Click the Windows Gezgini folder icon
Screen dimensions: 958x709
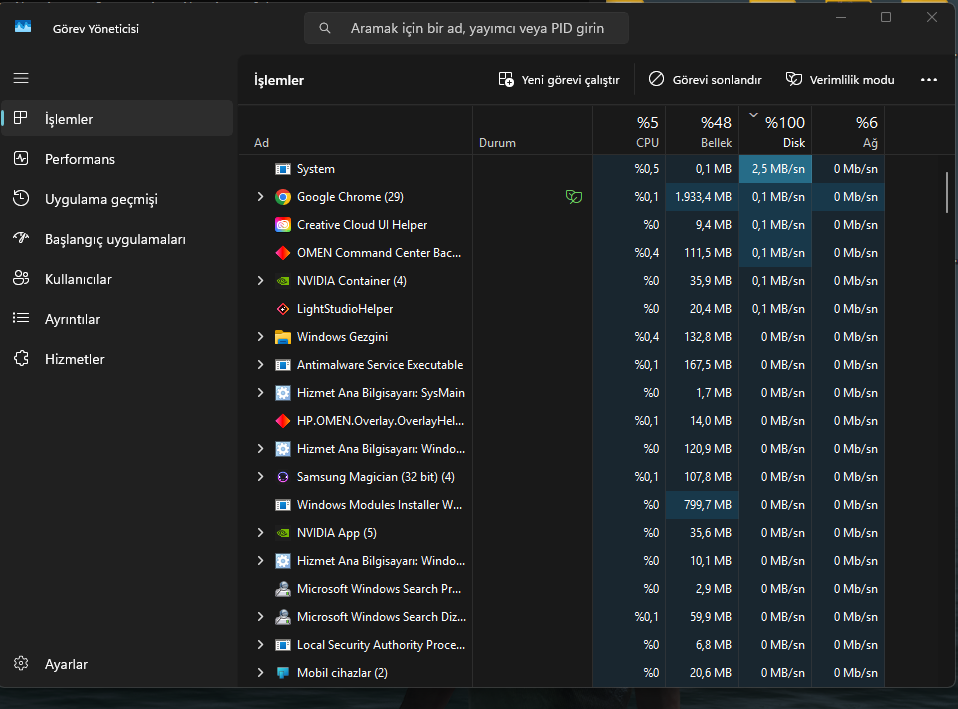pyautogui.click(x=282, y=337)
